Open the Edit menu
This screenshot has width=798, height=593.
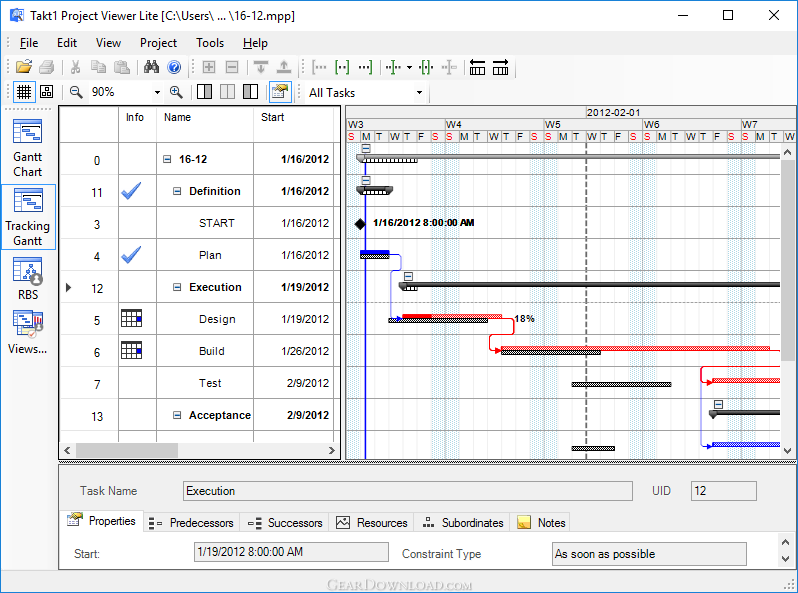pos(67,43)
